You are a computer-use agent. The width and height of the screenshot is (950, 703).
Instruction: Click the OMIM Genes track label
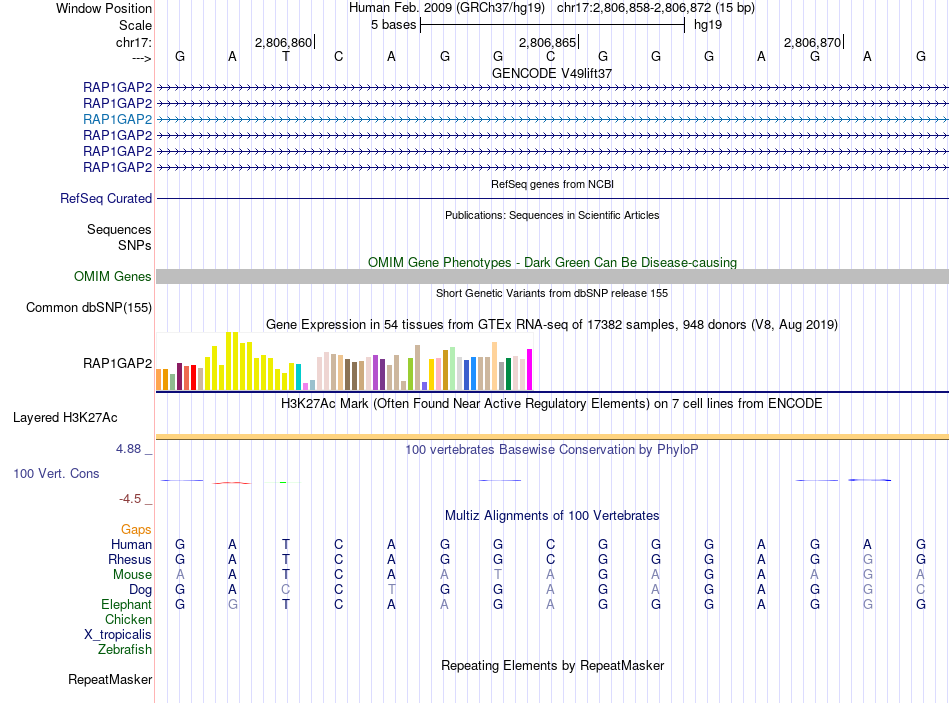pos(113,276)
